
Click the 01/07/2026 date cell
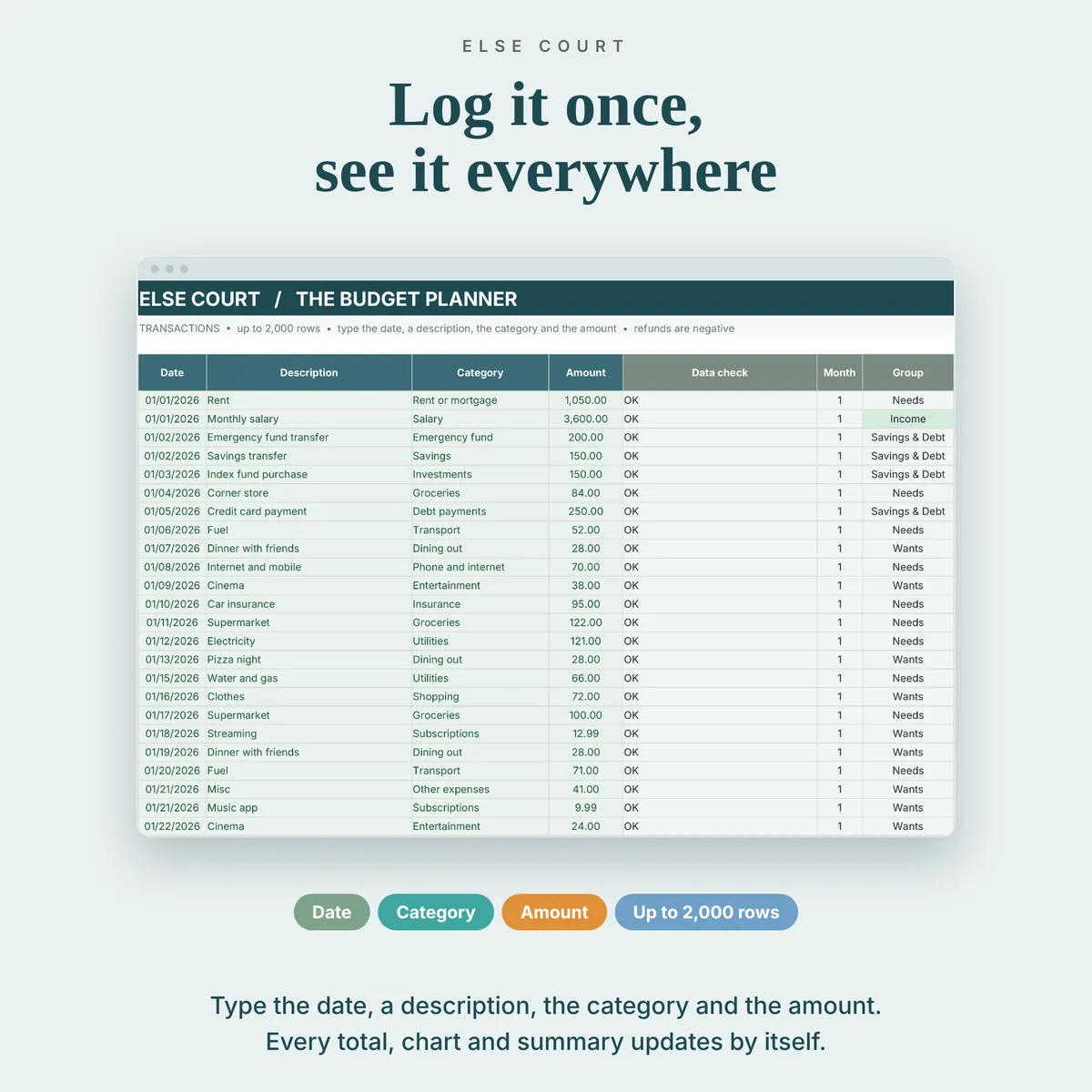(x=172, y=549)
